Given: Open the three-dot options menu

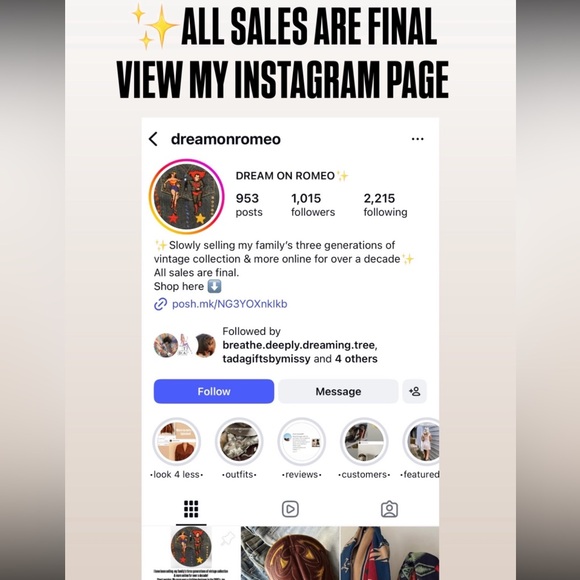Looking at the screenshot, I should pyautogui.click(x=418, y=139).
